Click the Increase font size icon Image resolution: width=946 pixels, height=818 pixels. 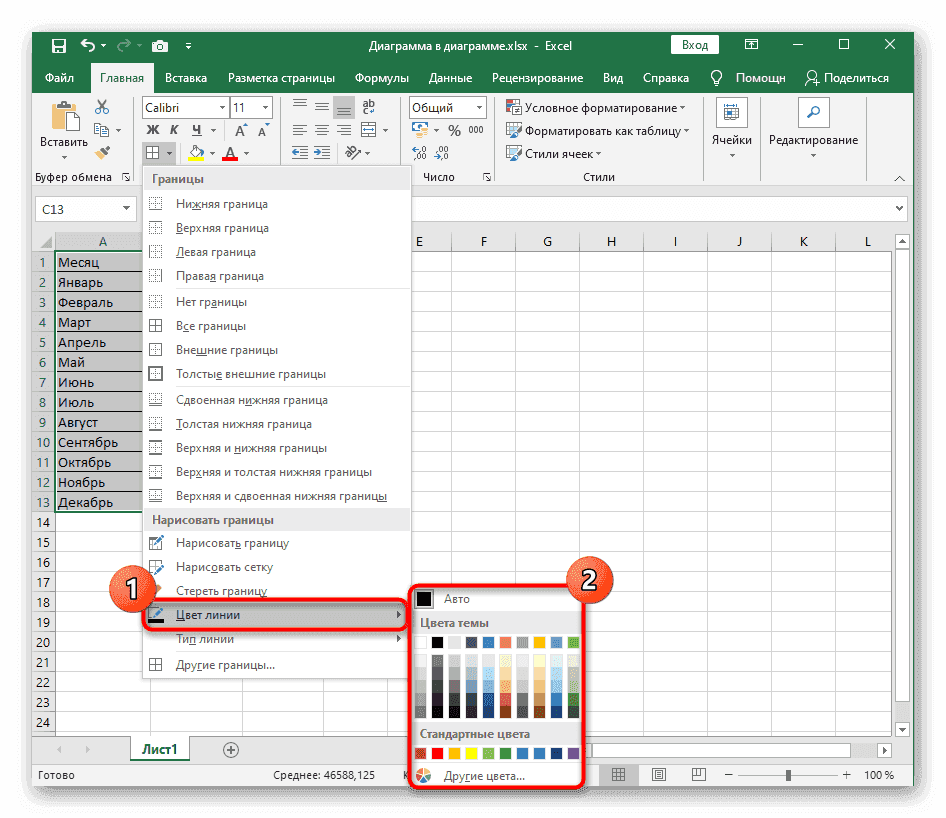tap(239, 129)
